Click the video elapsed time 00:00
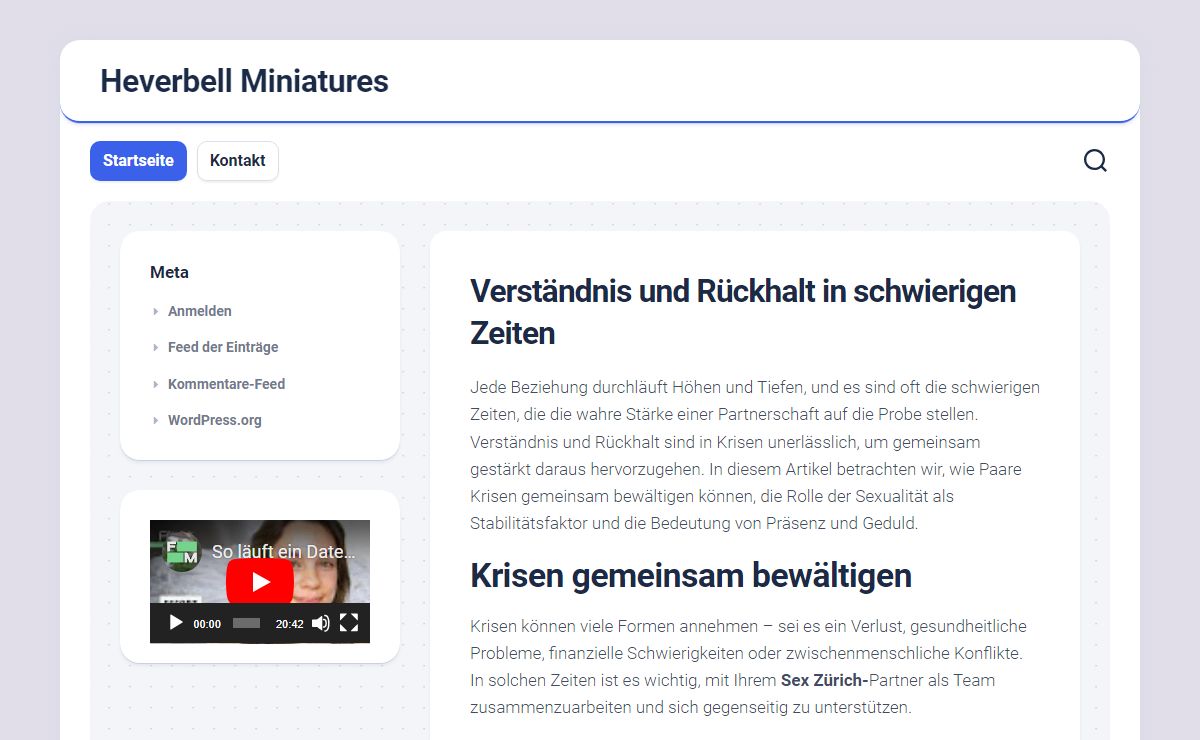This screenshot has height=740, width=1200. coord(207,624)
